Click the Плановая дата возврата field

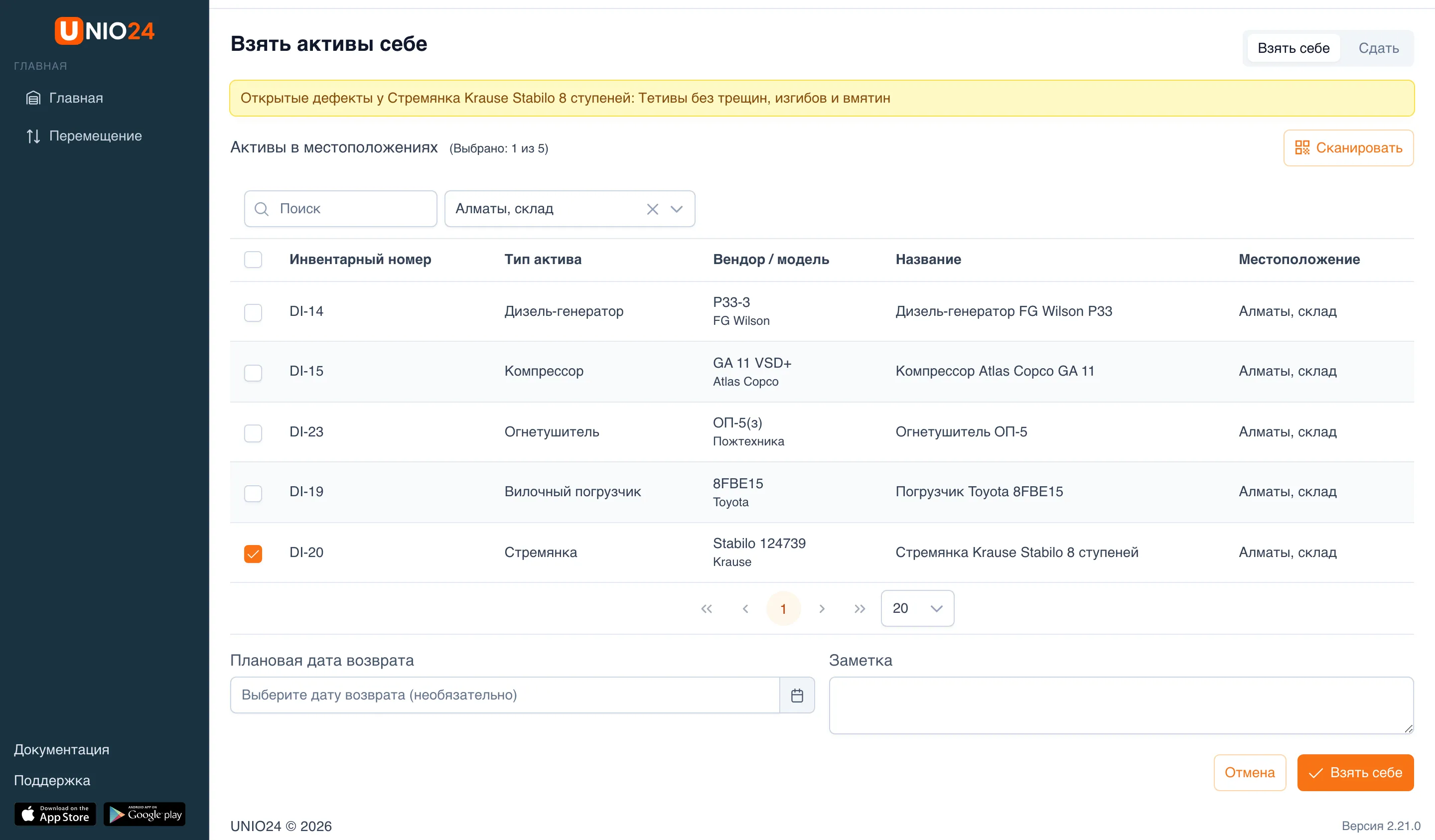pos(505,696)
